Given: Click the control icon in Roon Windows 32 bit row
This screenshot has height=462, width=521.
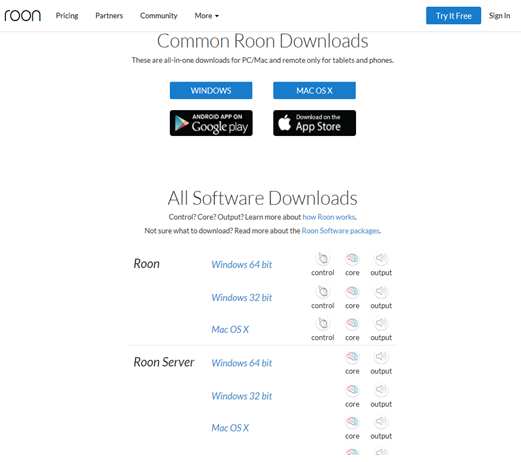Looking at the screenshot, I should [323, 291].
